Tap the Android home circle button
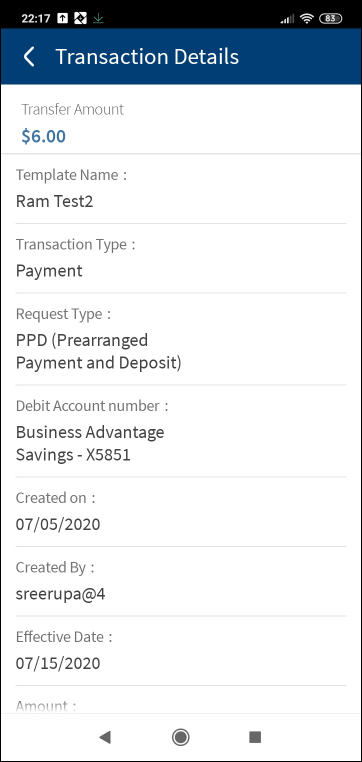 (x=181, y=737)
